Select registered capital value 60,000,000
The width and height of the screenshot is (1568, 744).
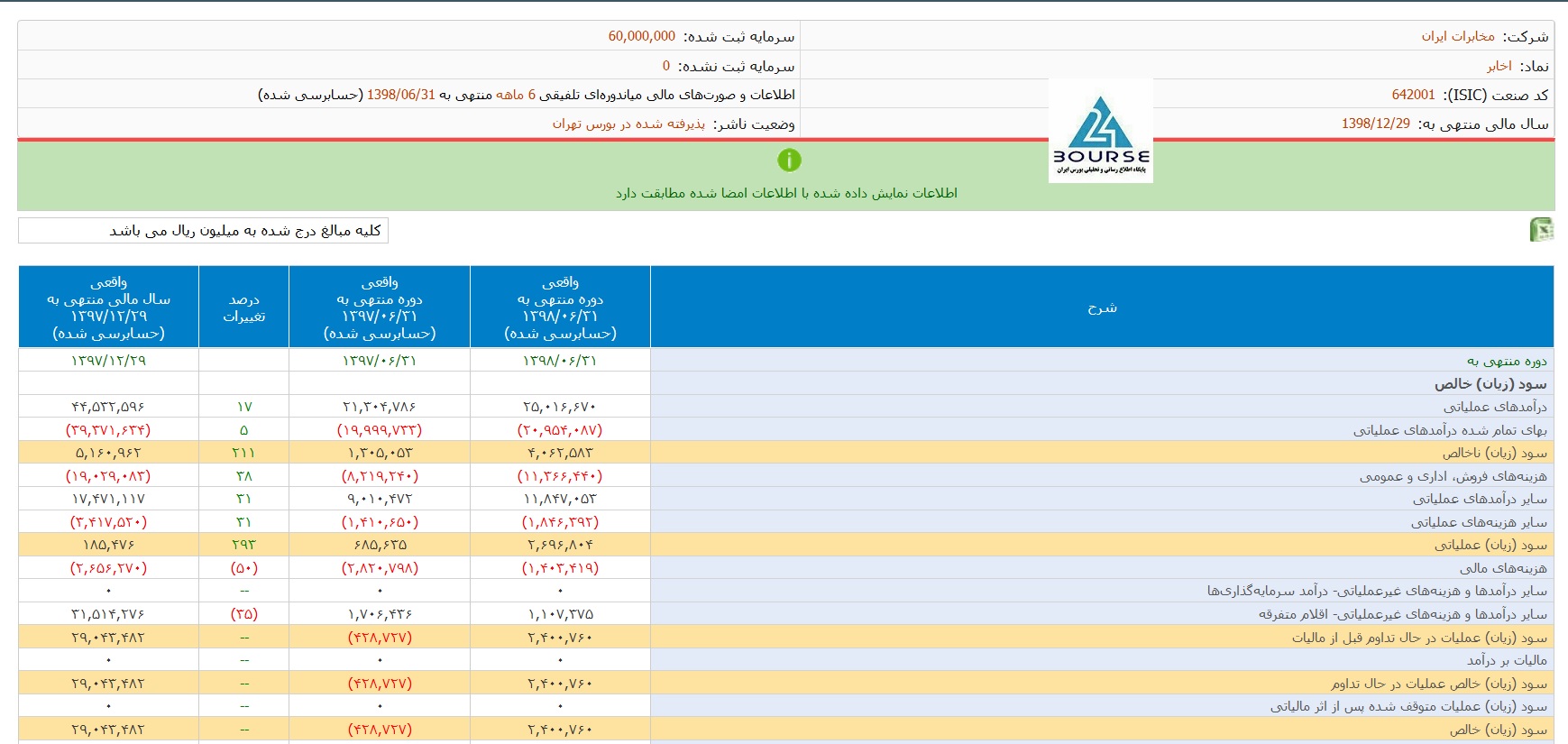pyautogui.click(x=641, y=36)
